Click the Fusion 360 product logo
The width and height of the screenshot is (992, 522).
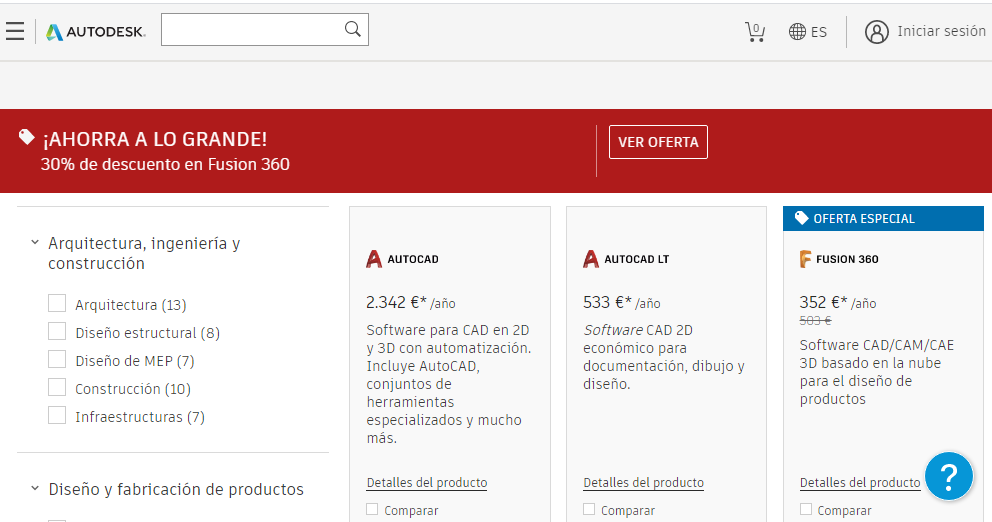[839, 259]
